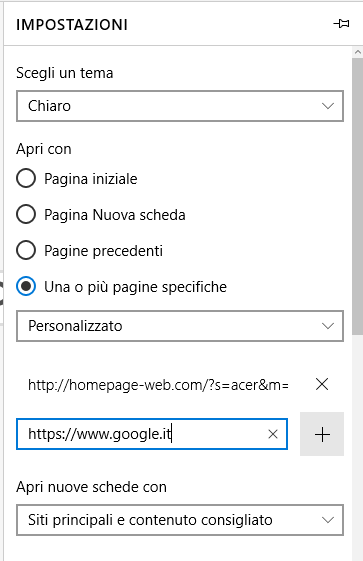Click the chevron arrow of the theme dropdown
This screenshot has width=363, height=561.
(x=328, y=106)
